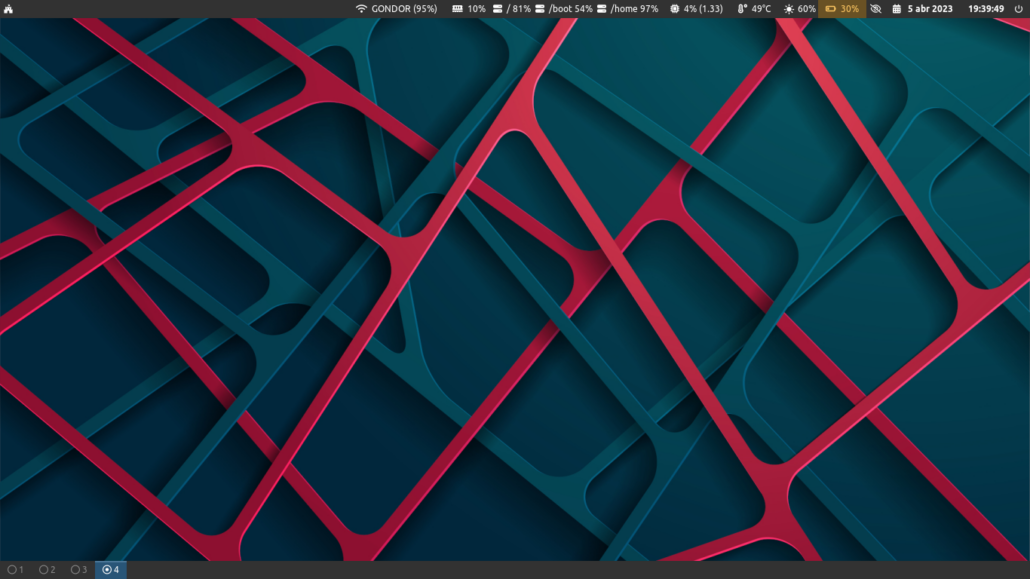1030x579 pixels.
Task: Switch to workspace 2
Action: click(47, 570)
